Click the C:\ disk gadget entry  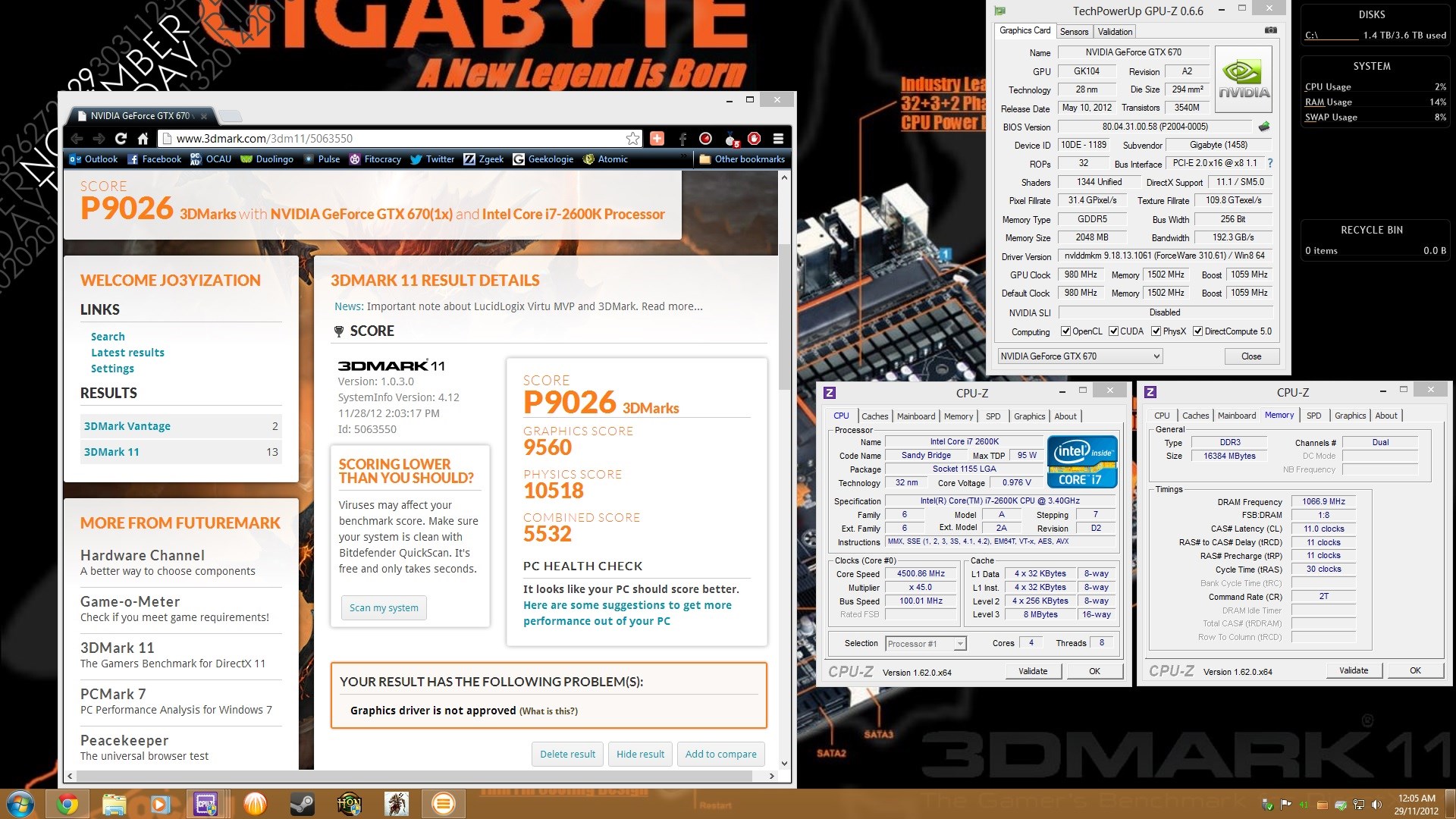point(1374,35)
